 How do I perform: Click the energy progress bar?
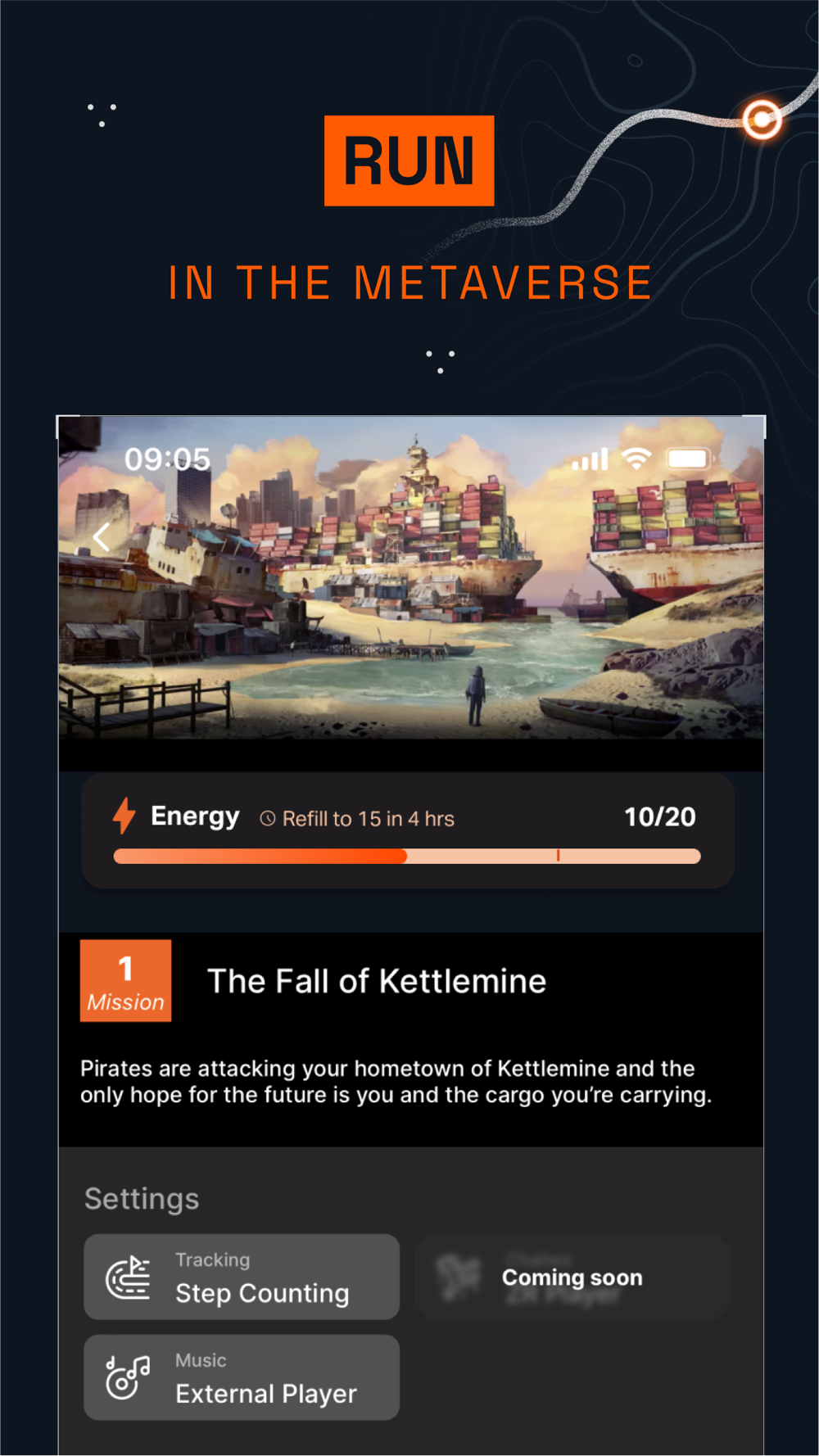coord(407,857)
